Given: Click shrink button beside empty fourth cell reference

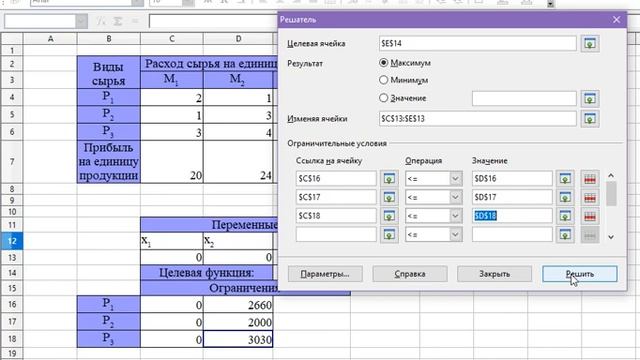Looking at the screenshot, I should [389, 235].
